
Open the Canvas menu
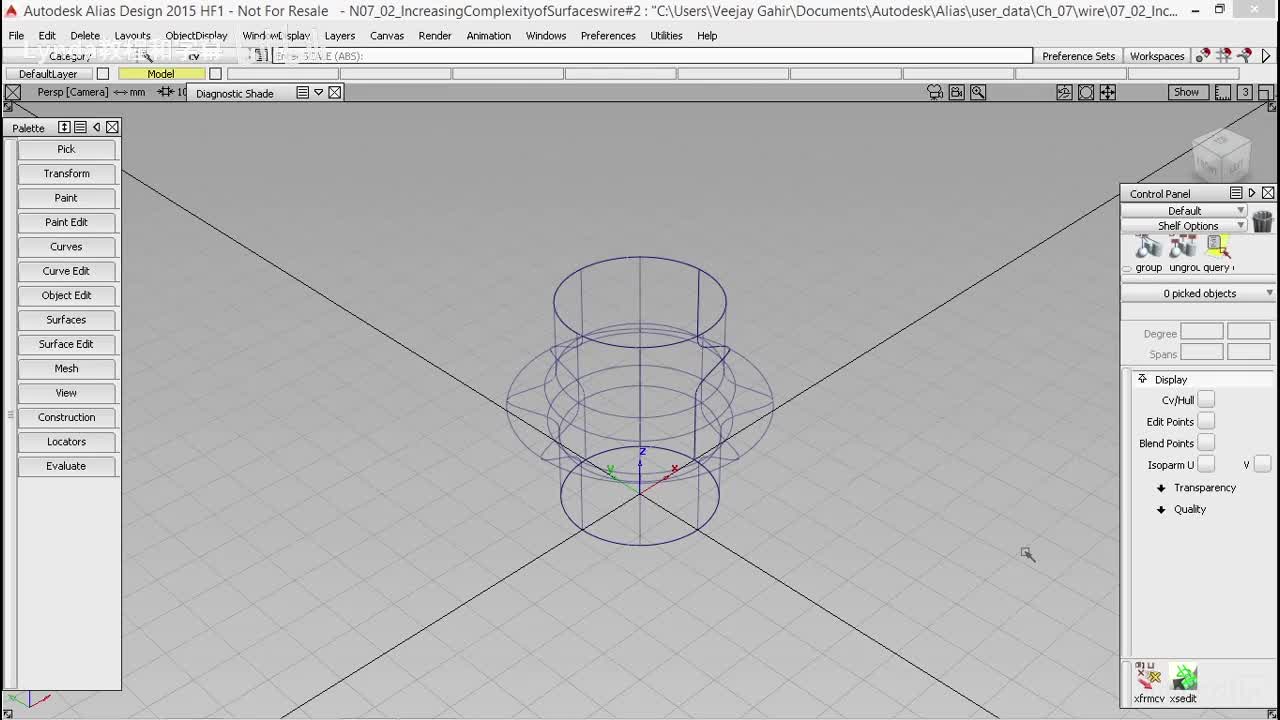387,36
